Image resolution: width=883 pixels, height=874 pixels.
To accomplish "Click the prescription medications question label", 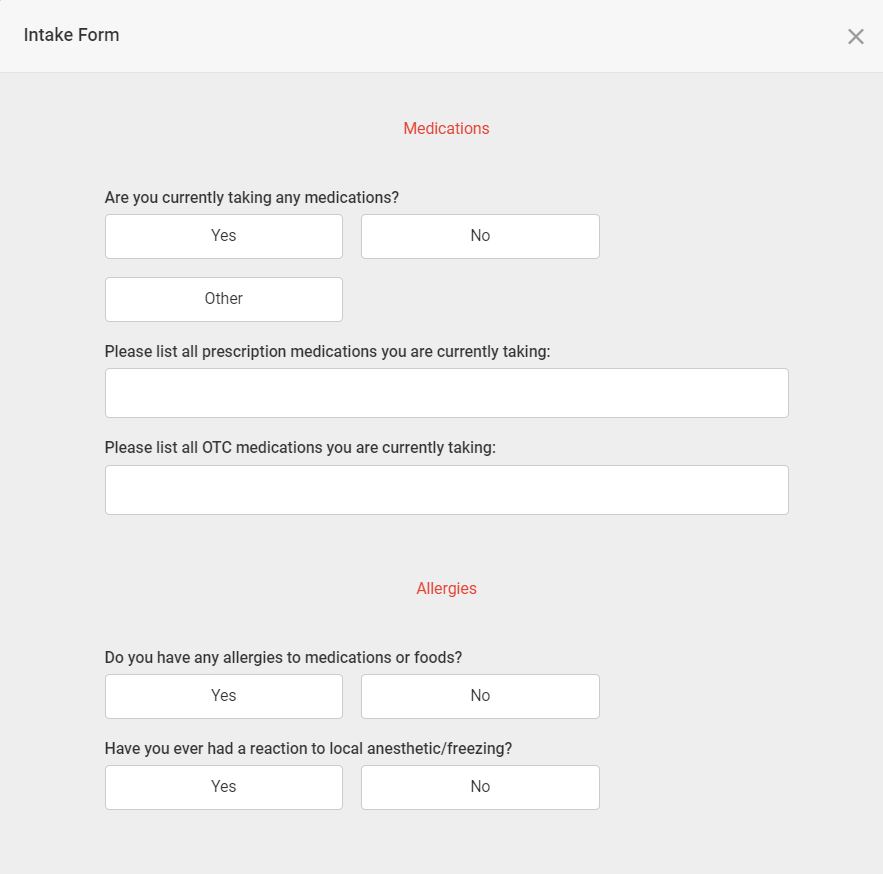I will [x=327, y=351].
